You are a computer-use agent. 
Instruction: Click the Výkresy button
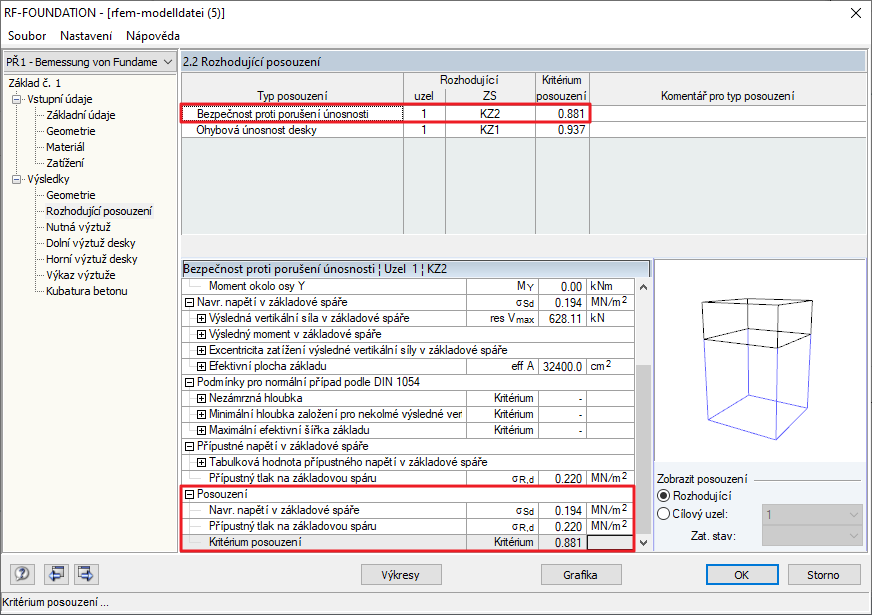[401, 574]
